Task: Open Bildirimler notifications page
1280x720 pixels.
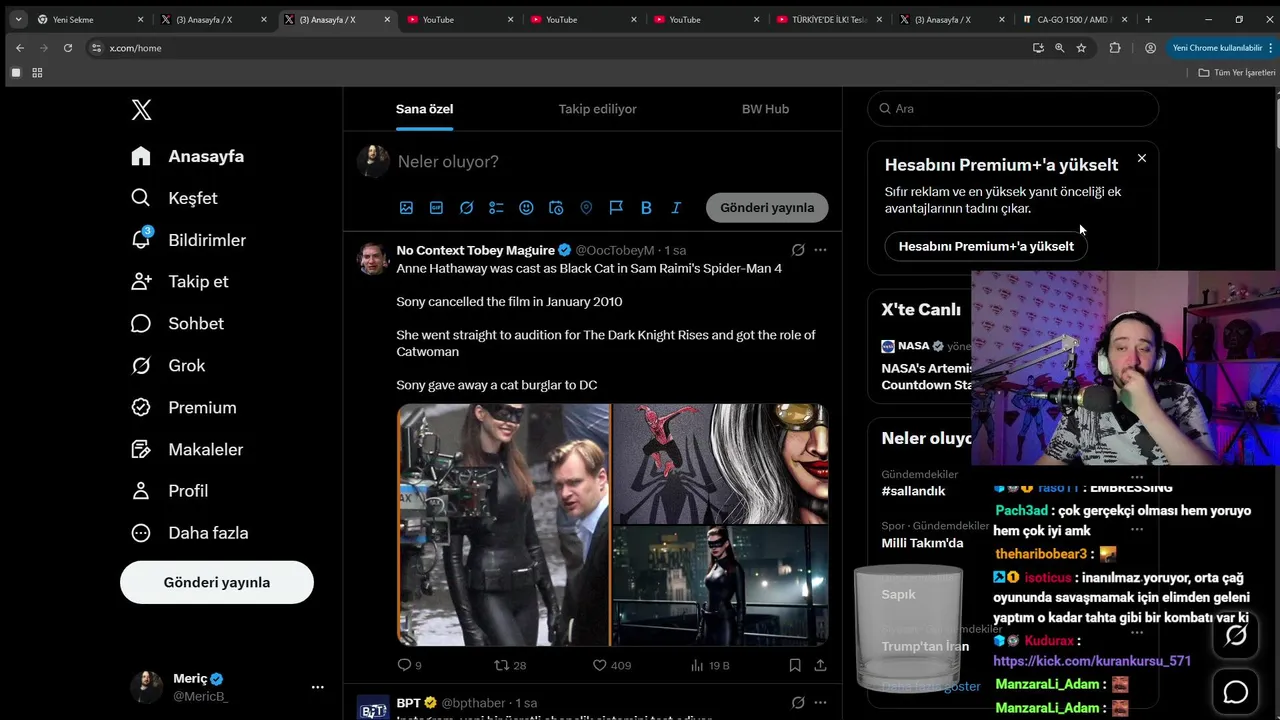Action: coord(188,240)
